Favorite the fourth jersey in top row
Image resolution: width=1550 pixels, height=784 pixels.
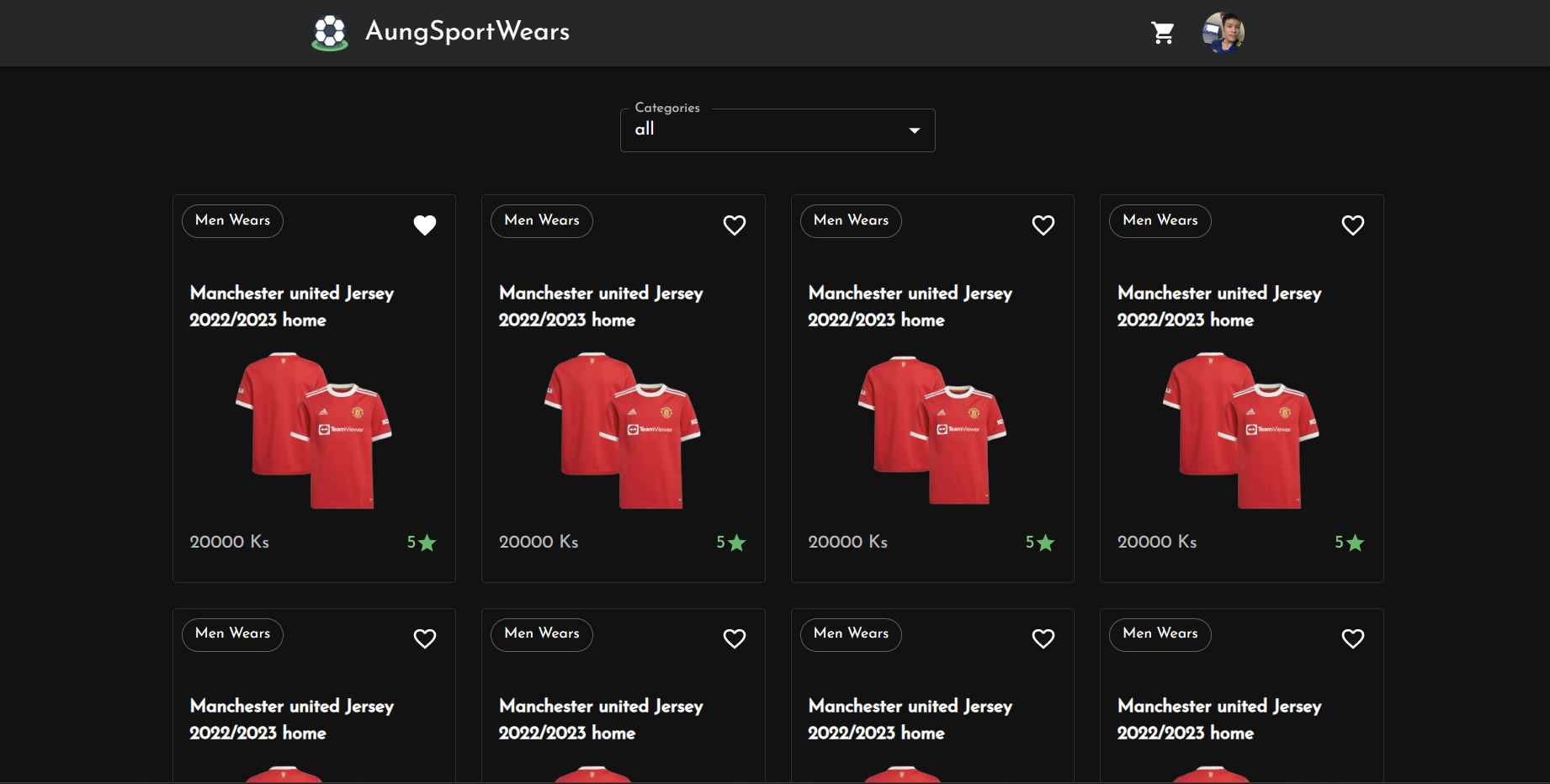(1352, 225)
